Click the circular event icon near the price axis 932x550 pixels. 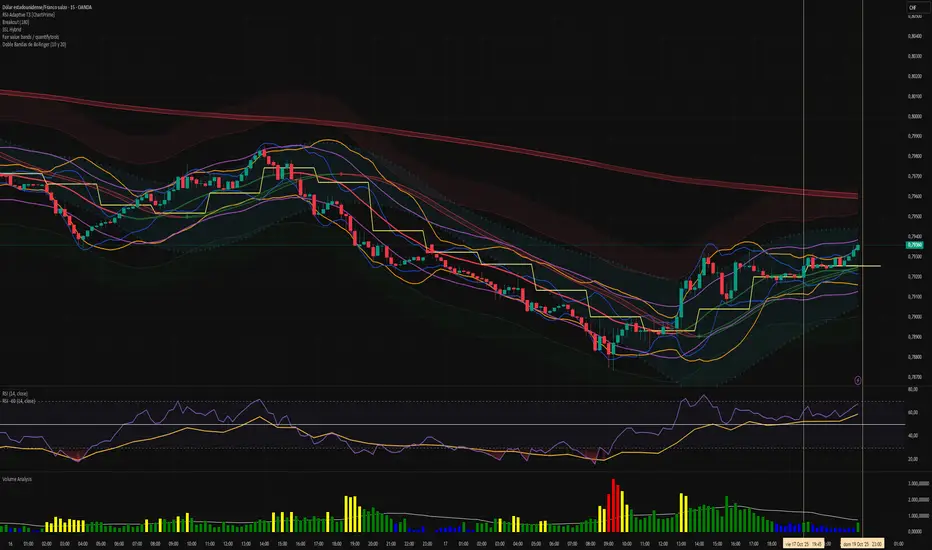point(859,379)
